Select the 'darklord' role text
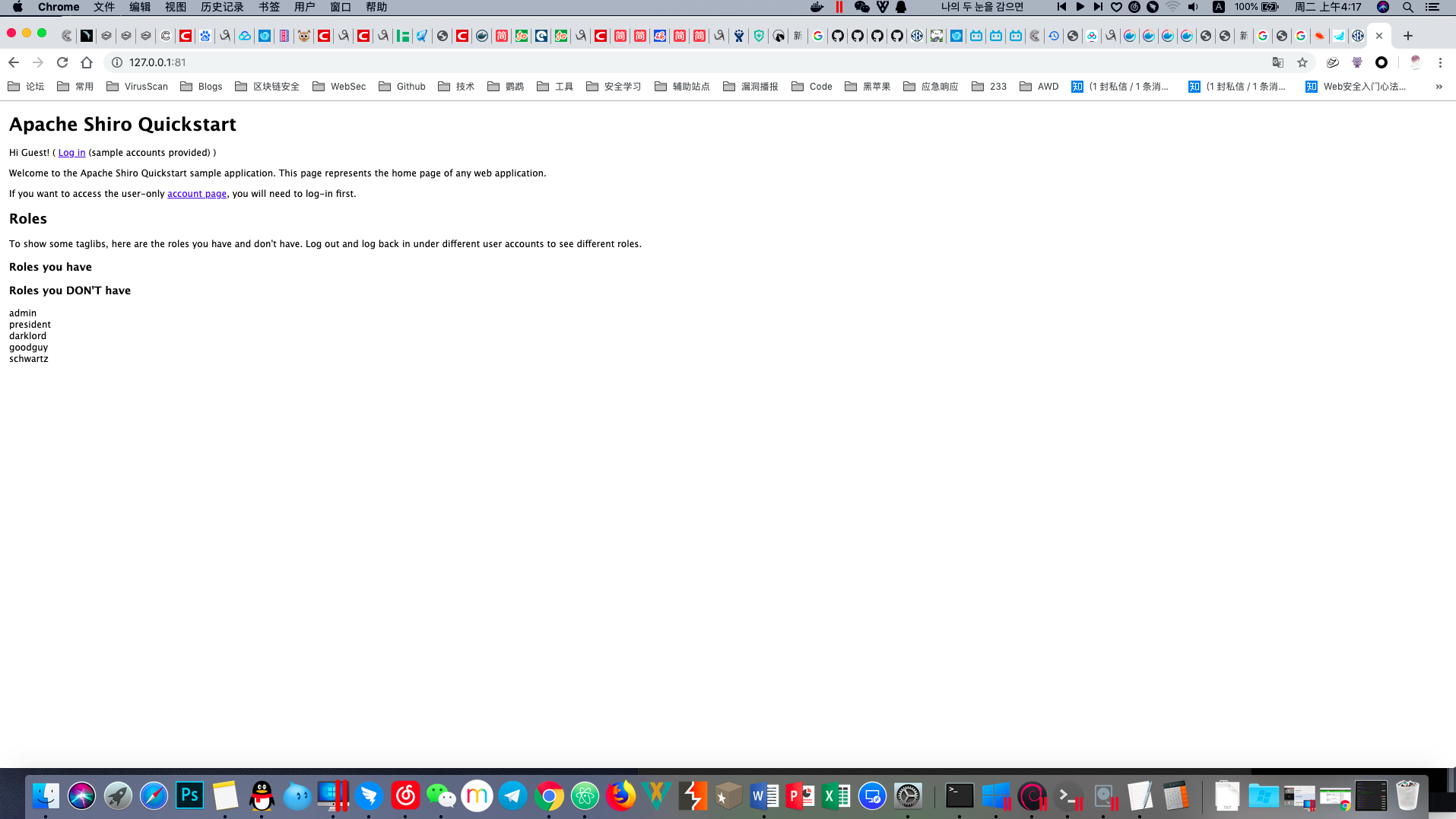The height and width of the screenshot is (819, 1456). [28, 336]
